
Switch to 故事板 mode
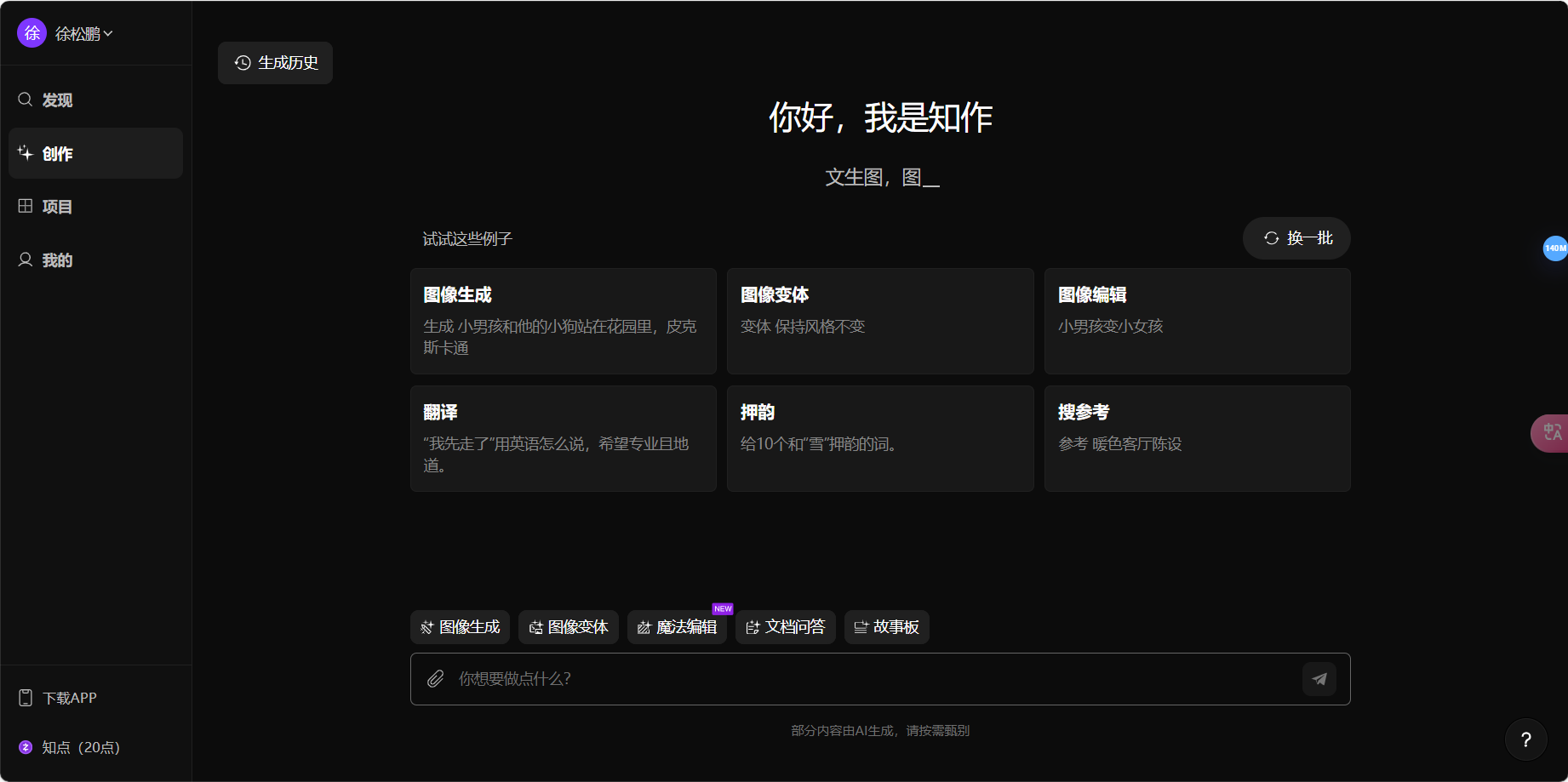click(886, 627)
